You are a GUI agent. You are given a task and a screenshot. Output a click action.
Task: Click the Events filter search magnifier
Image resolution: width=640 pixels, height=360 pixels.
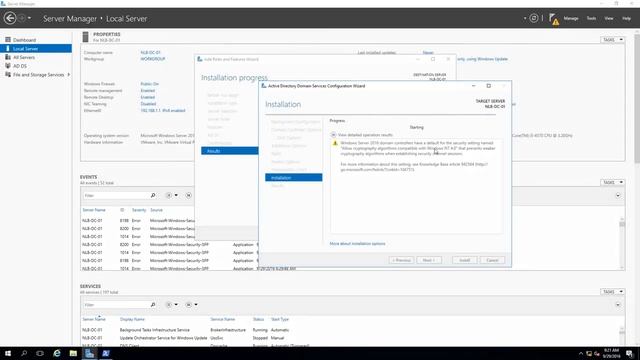[x=153, y=196]
